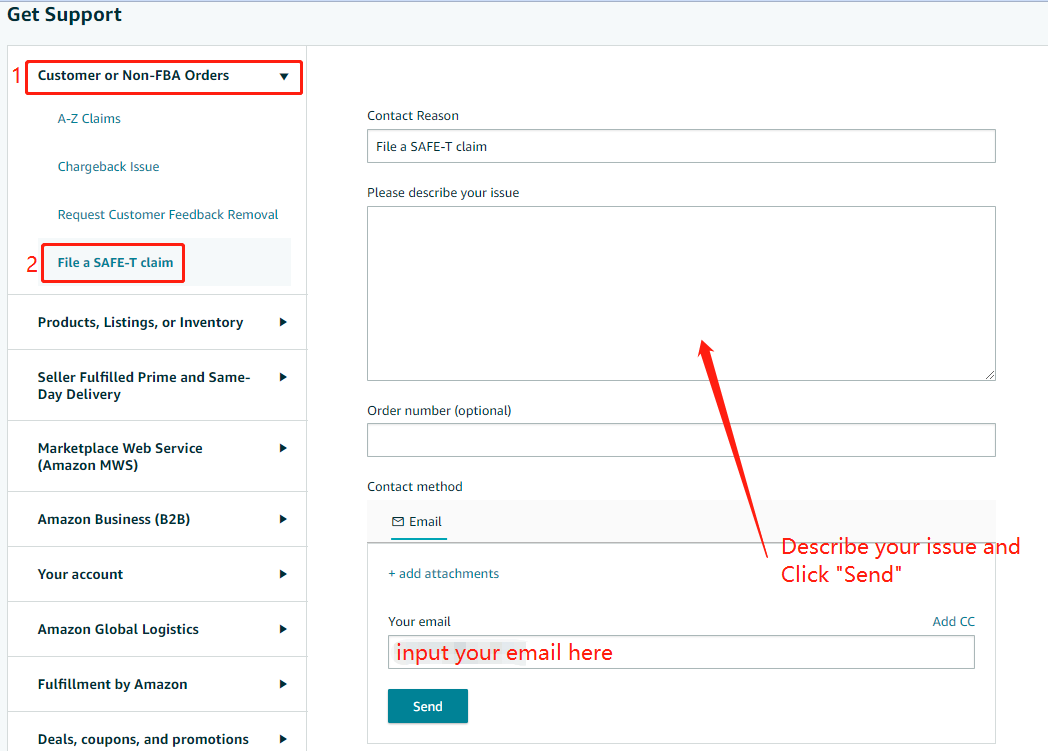Click the Customer or Non-FBA Orders heading

coord(133,76)
